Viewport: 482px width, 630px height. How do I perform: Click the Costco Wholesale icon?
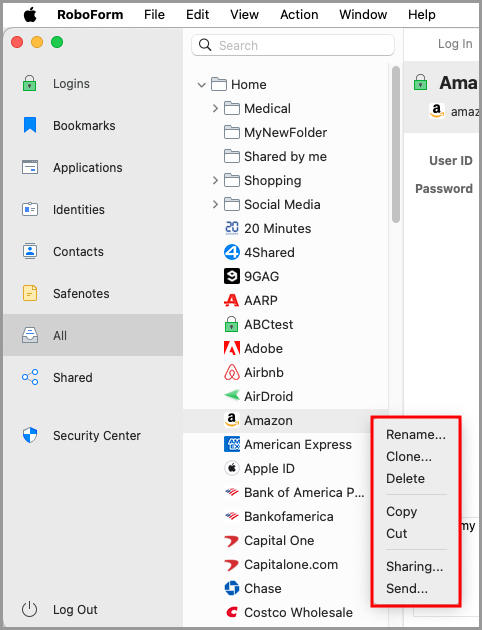232,612
